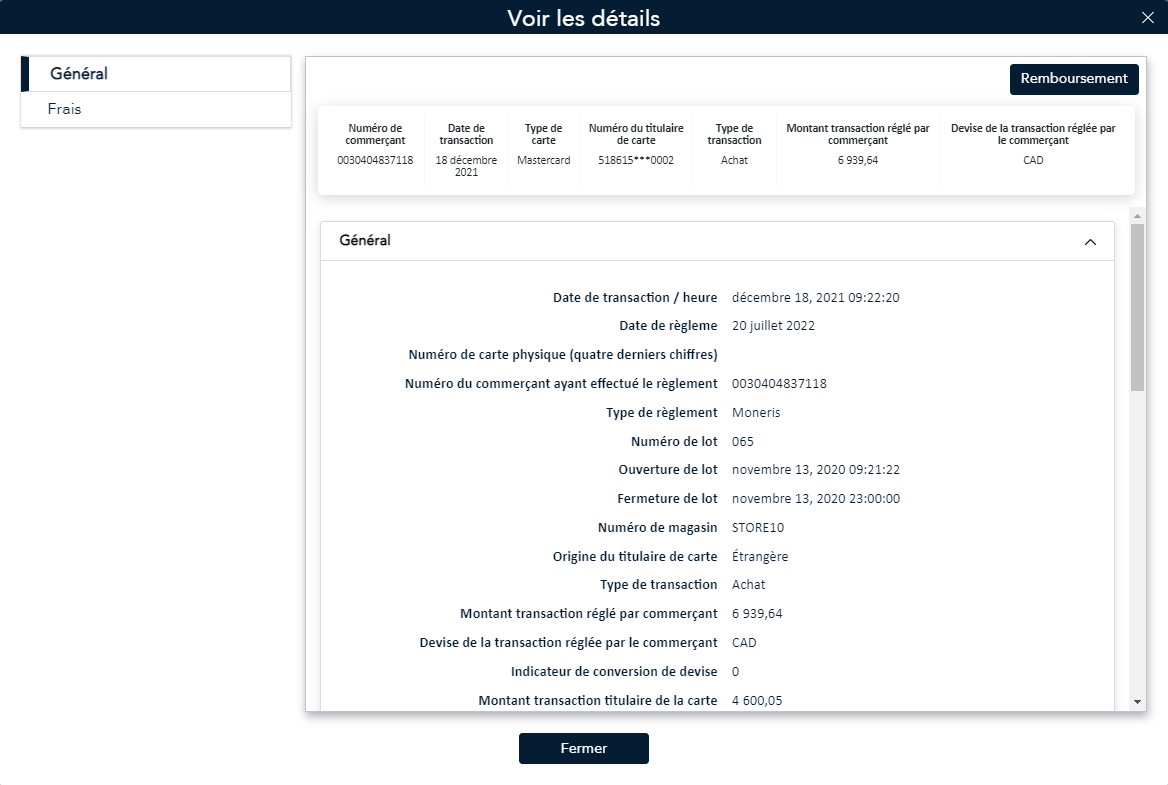Click summary amount 6 939,64
Screen dimensions: 1168x785
[857, 160]
